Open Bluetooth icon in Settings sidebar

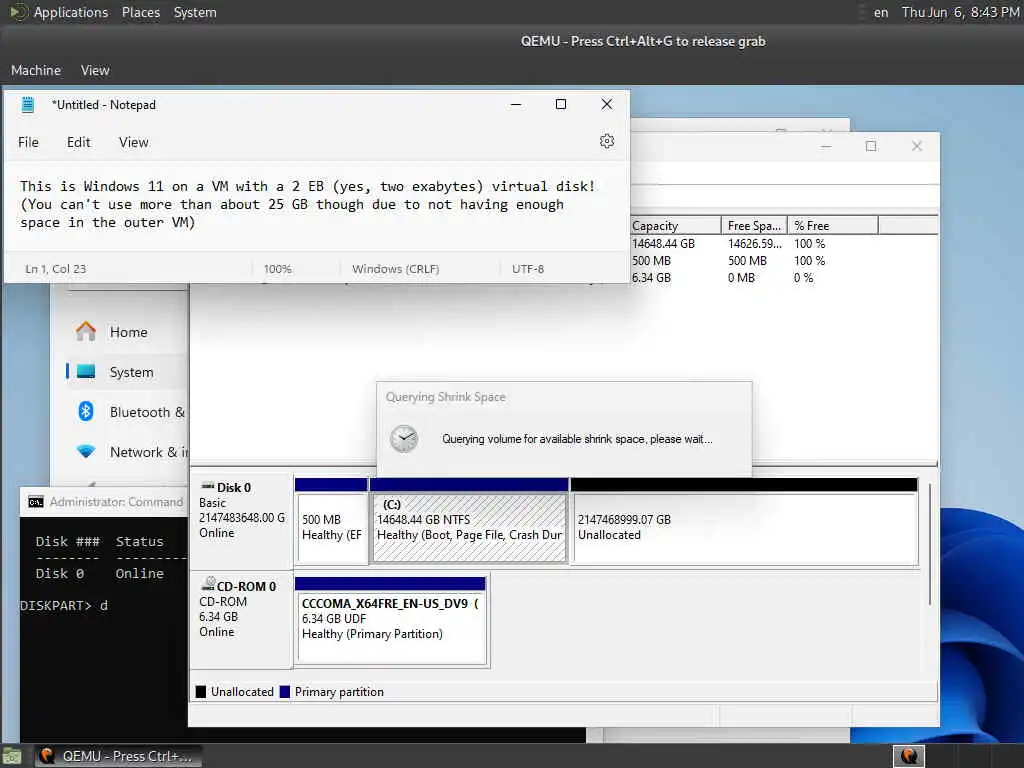(x=86, y=411)
